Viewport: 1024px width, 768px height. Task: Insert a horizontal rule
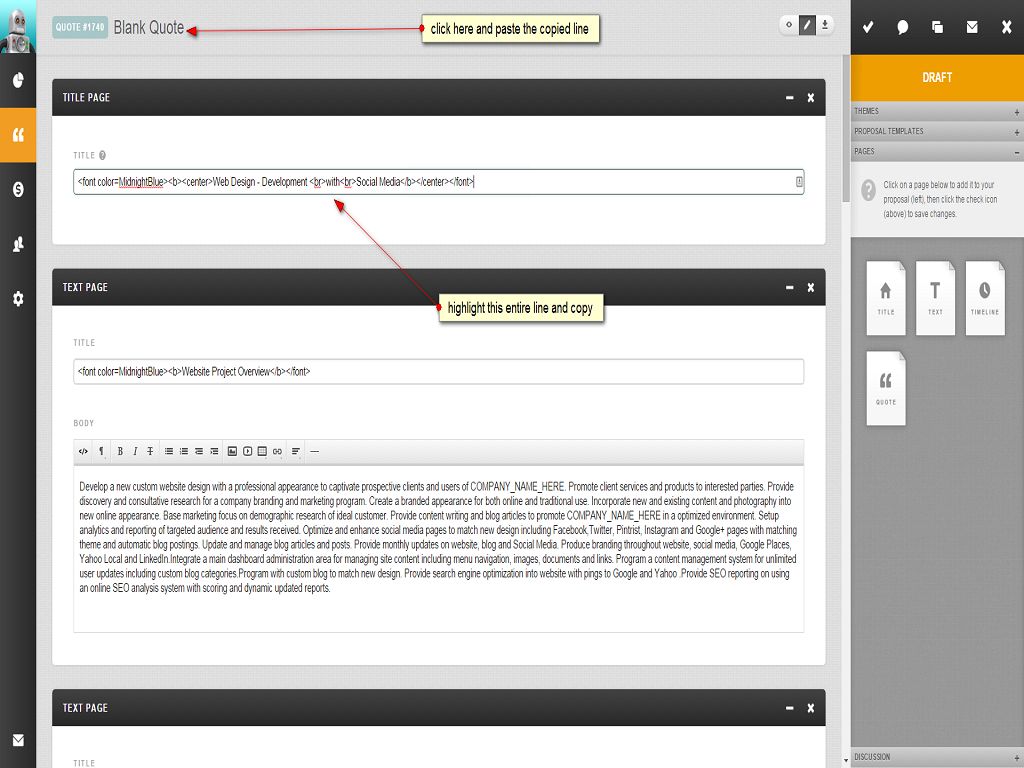pos(314,451)
